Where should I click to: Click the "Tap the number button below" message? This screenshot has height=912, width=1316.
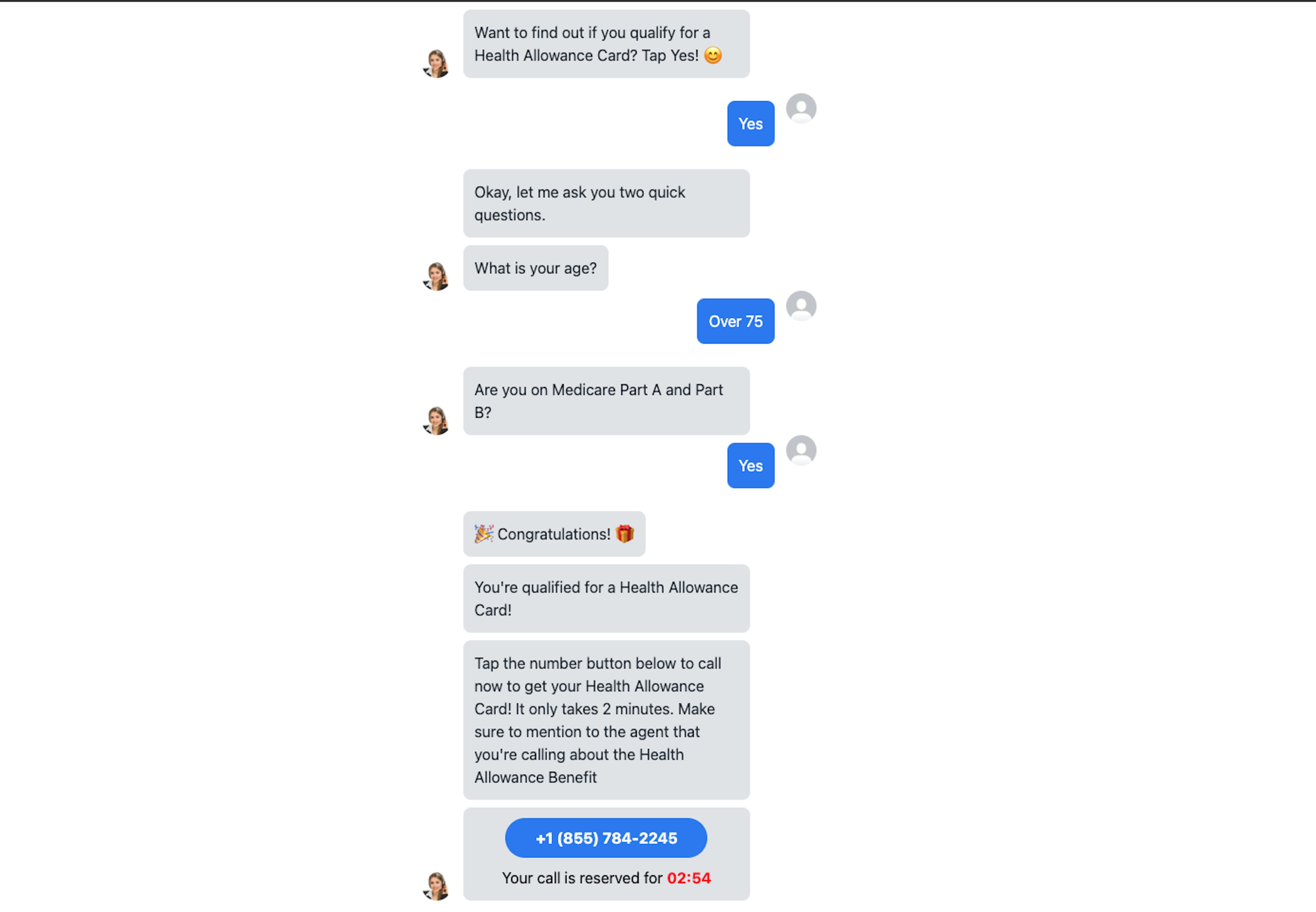(x=606, y=720)
